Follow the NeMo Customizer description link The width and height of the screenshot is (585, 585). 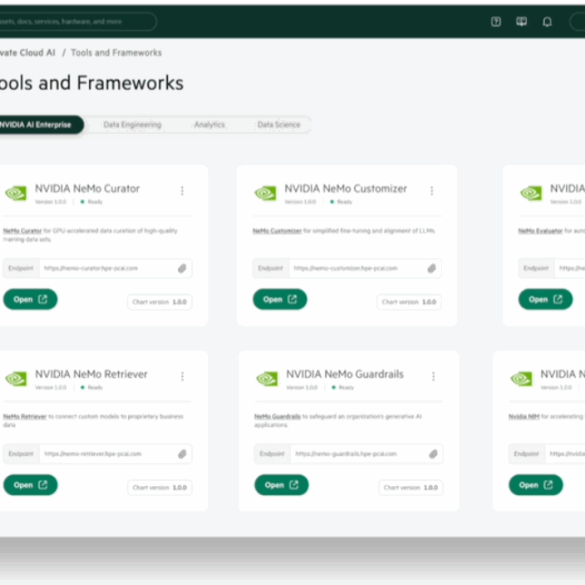[x=277, y=231]
